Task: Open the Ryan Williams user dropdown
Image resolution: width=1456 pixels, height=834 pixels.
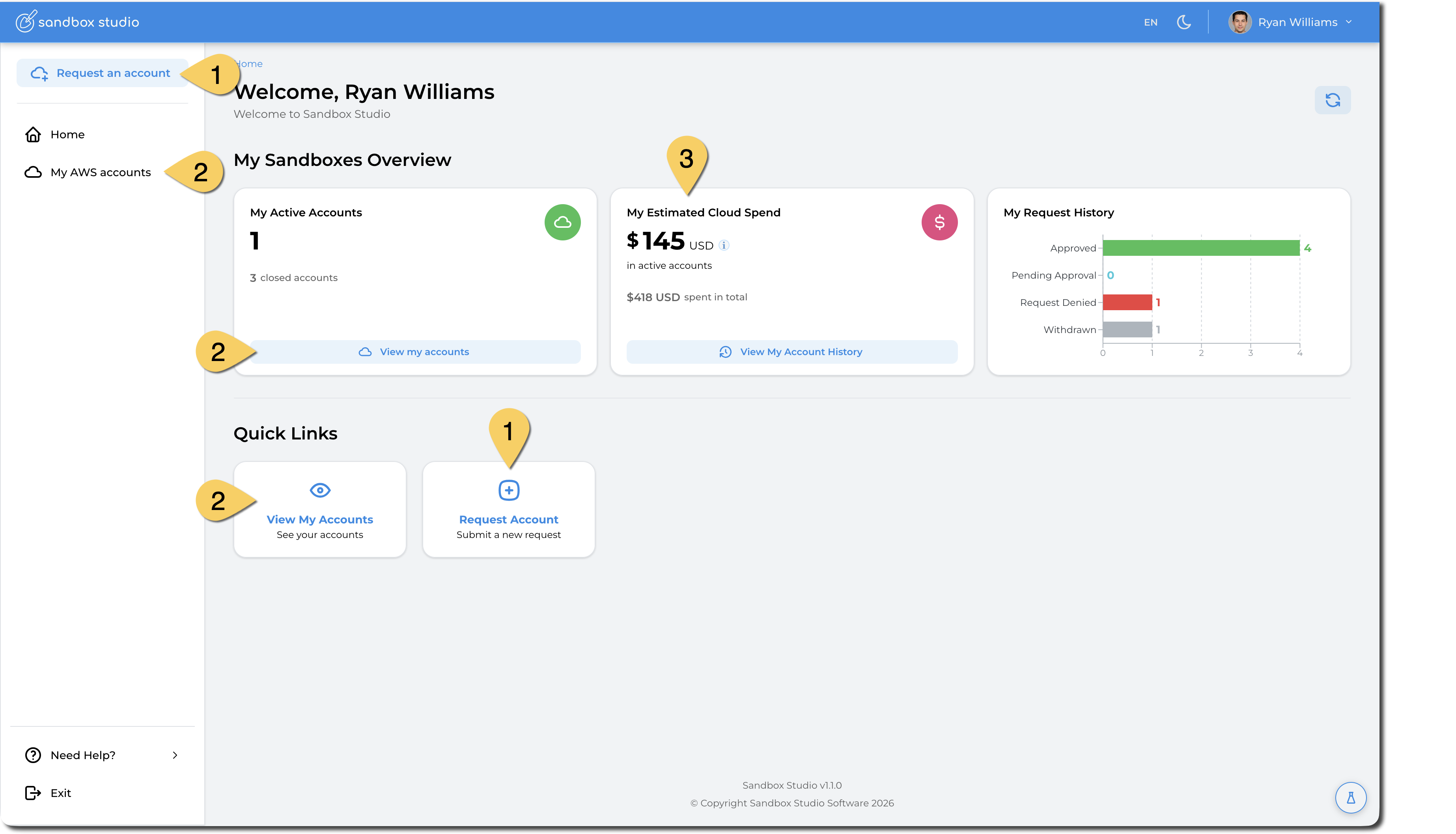Action: [x=1348, y=22]
